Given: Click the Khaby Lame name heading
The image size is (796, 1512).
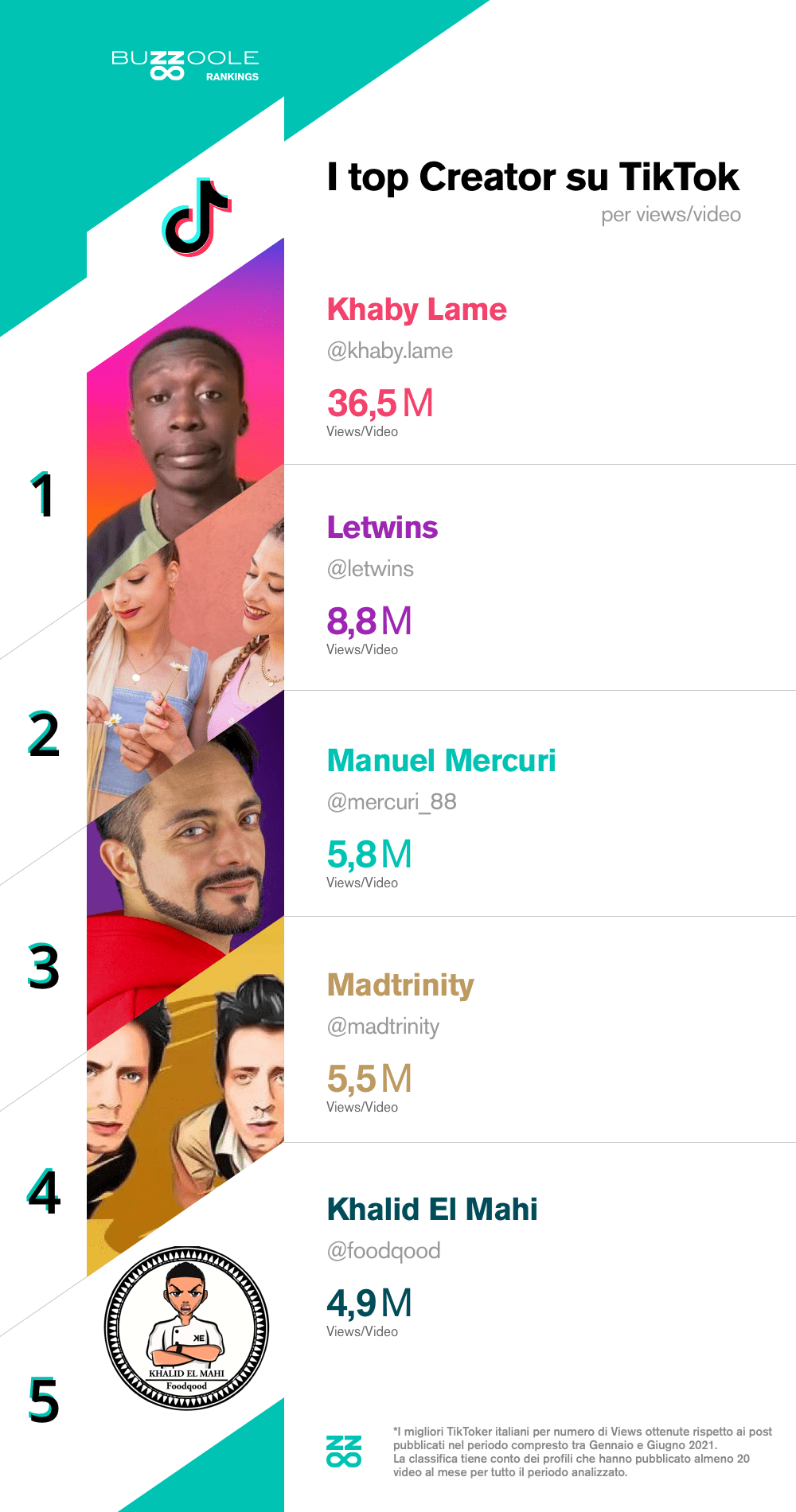Looking at the screenshot, I should [416, 310].
